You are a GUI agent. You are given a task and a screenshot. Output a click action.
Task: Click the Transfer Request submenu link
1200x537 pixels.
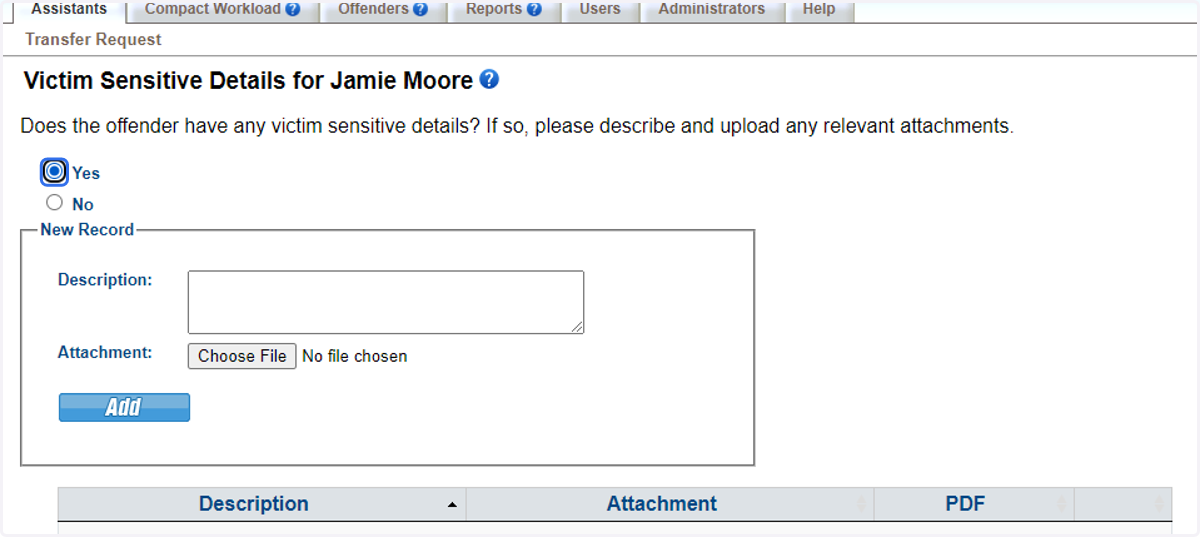(93, 40)
